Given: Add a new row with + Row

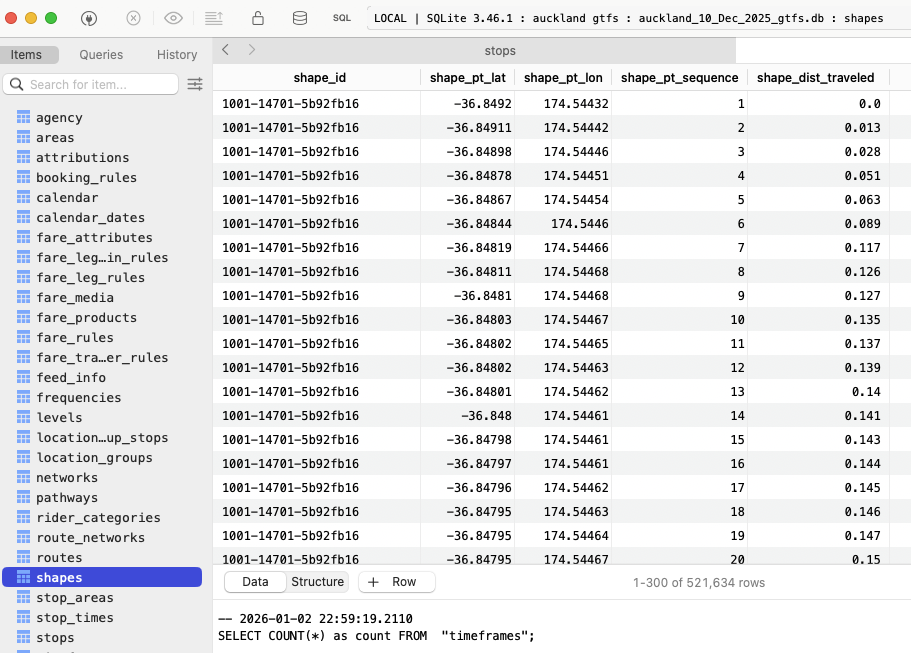Looking at the screenshot, I should click(395, 582).
